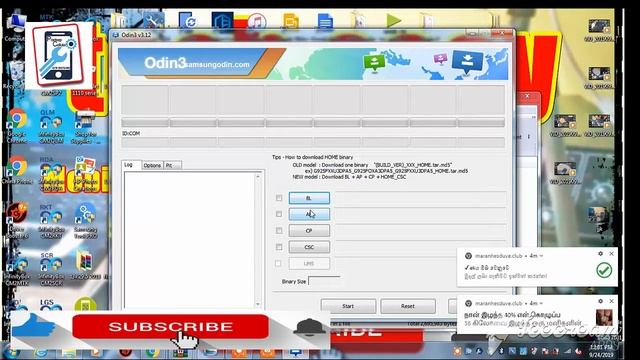Open the HP Photo Creations icon

click(x=85, y=174)
